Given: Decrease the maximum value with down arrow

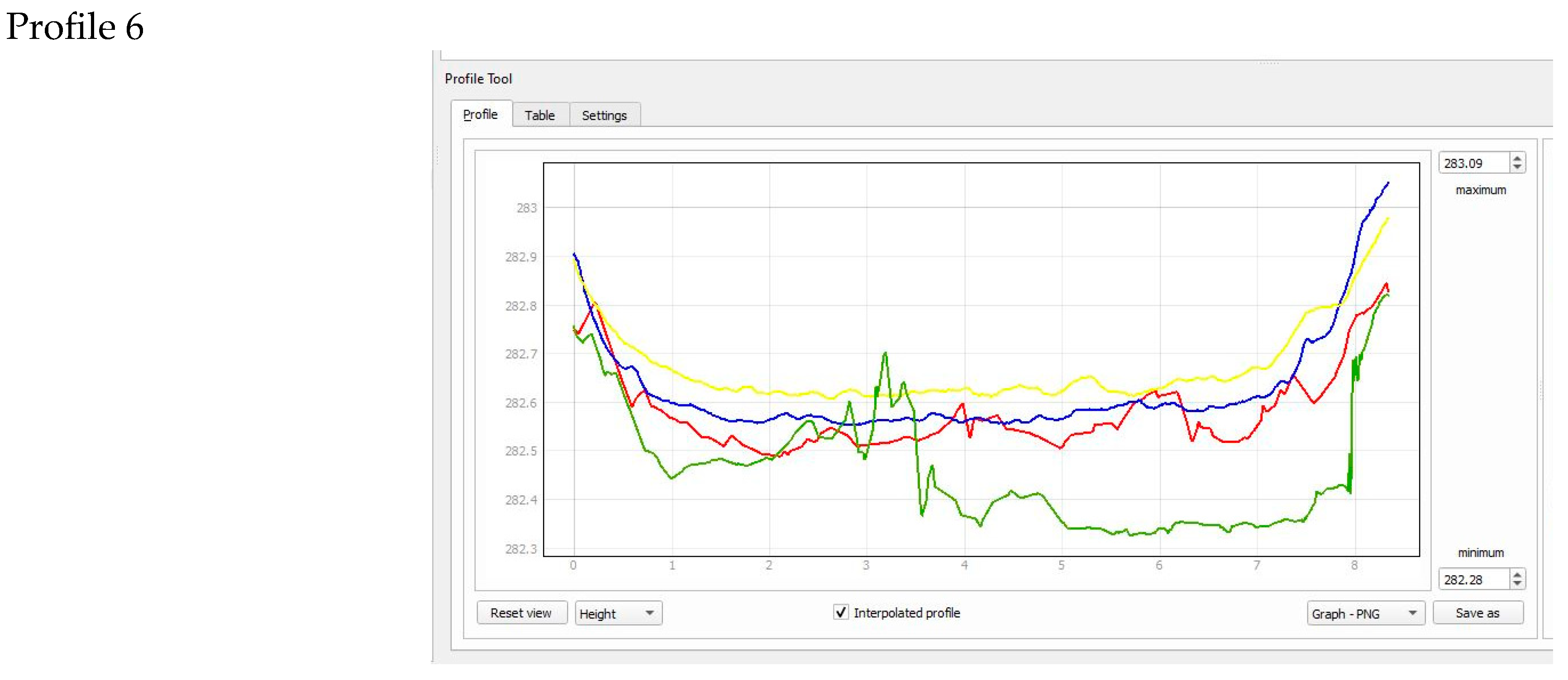Looking at the screenshot, I should [x=1517, y=167].
